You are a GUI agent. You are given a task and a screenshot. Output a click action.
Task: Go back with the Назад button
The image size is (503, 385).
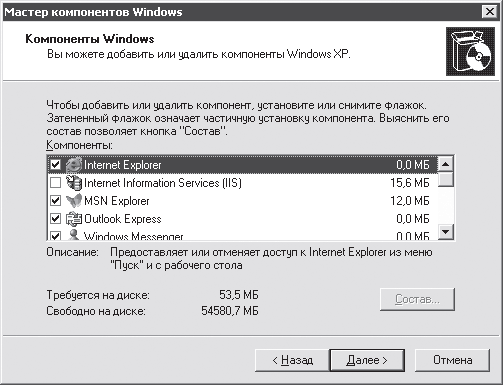click(292, 360)
